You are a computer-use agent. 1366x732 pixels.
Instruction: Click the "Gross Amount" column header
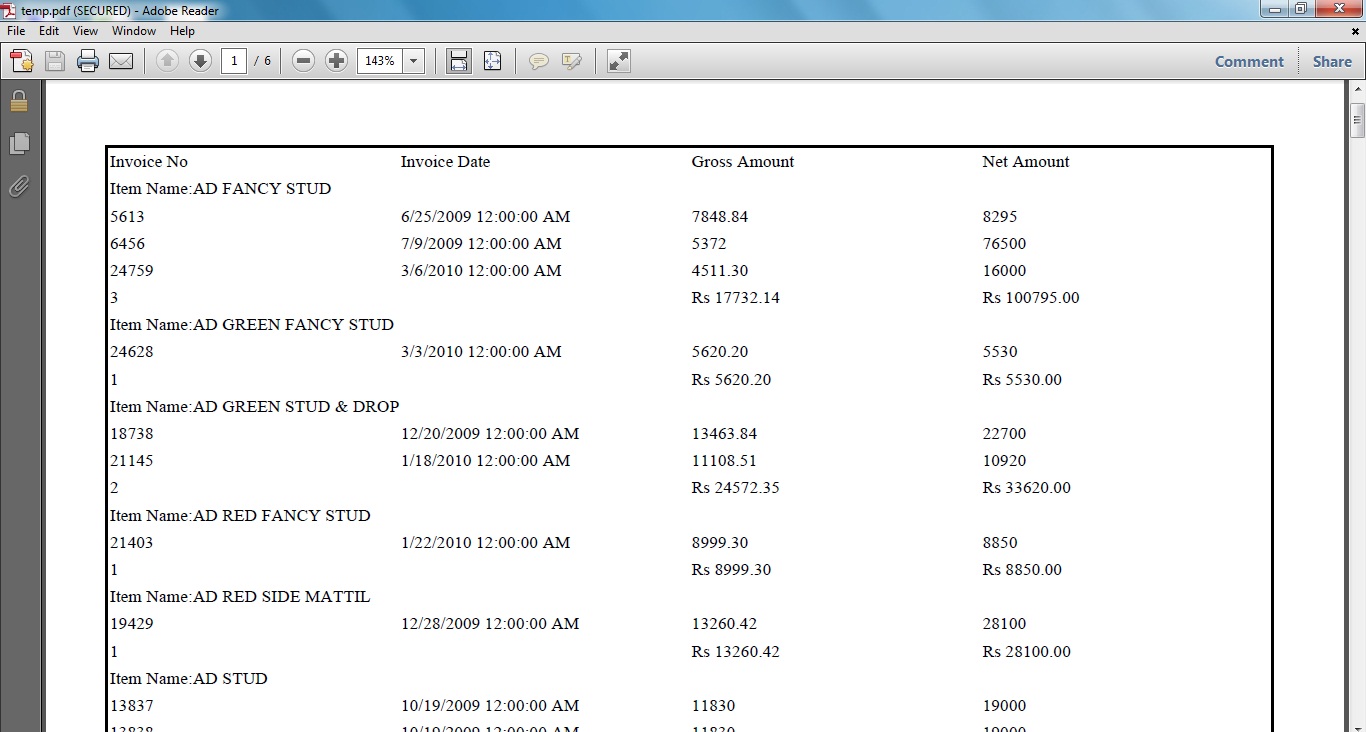point(743,162)
